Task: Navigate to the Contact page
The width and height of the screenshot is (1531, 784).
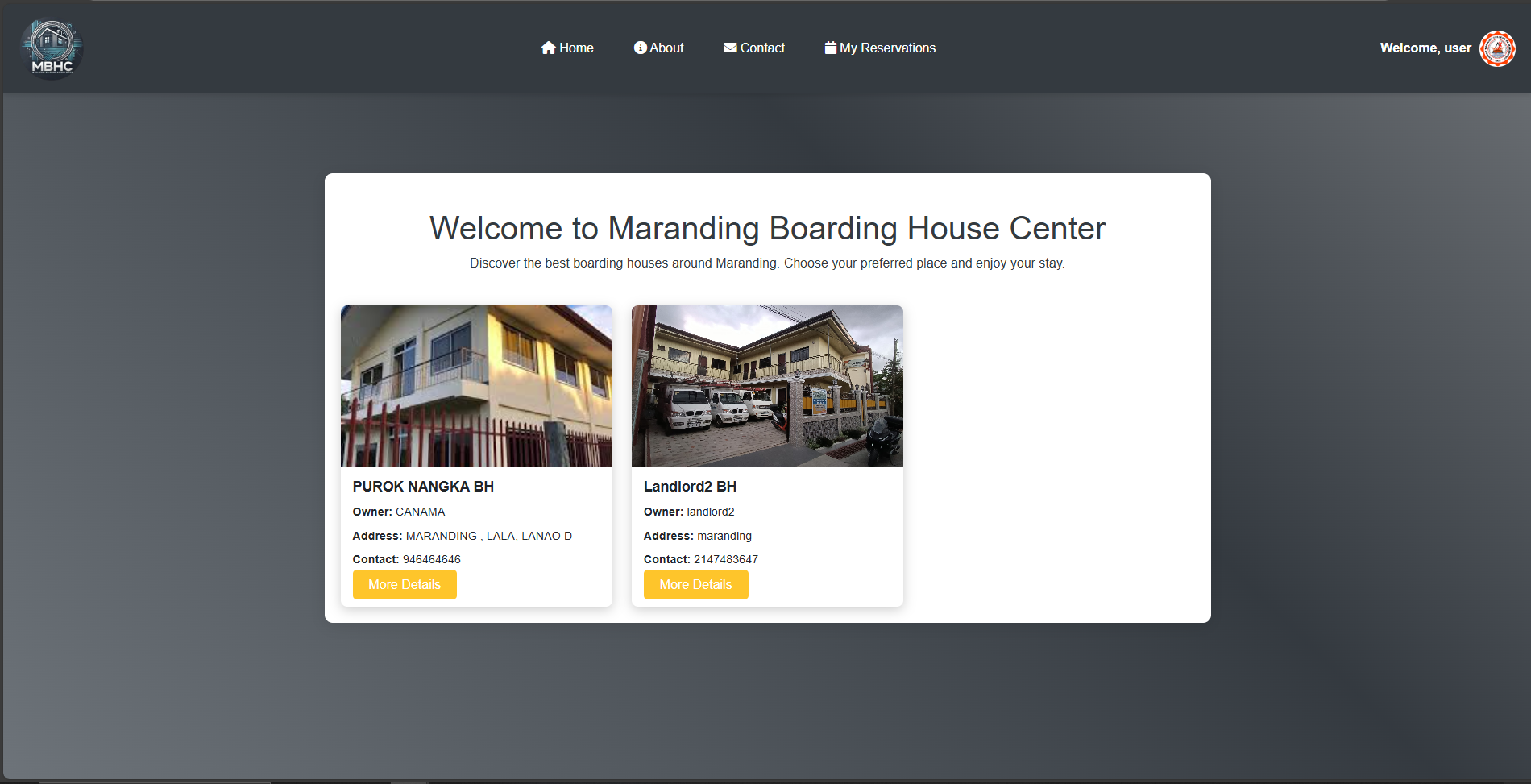Action: pyautogui.click(x=762, y=48)
